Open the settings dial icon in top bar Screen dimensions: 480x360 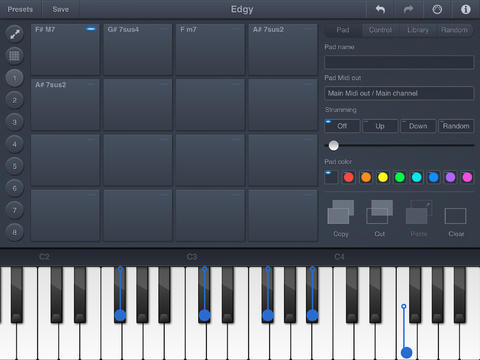coord(437,9)
